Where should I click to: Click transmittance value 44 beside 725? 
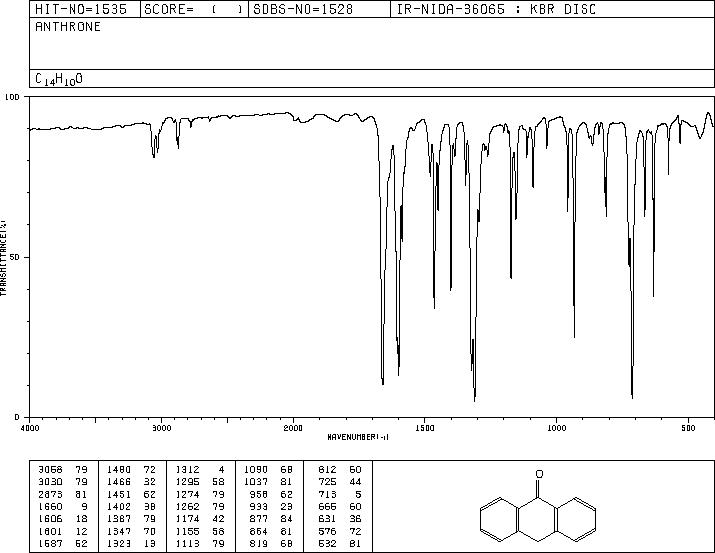pos(355,482)
